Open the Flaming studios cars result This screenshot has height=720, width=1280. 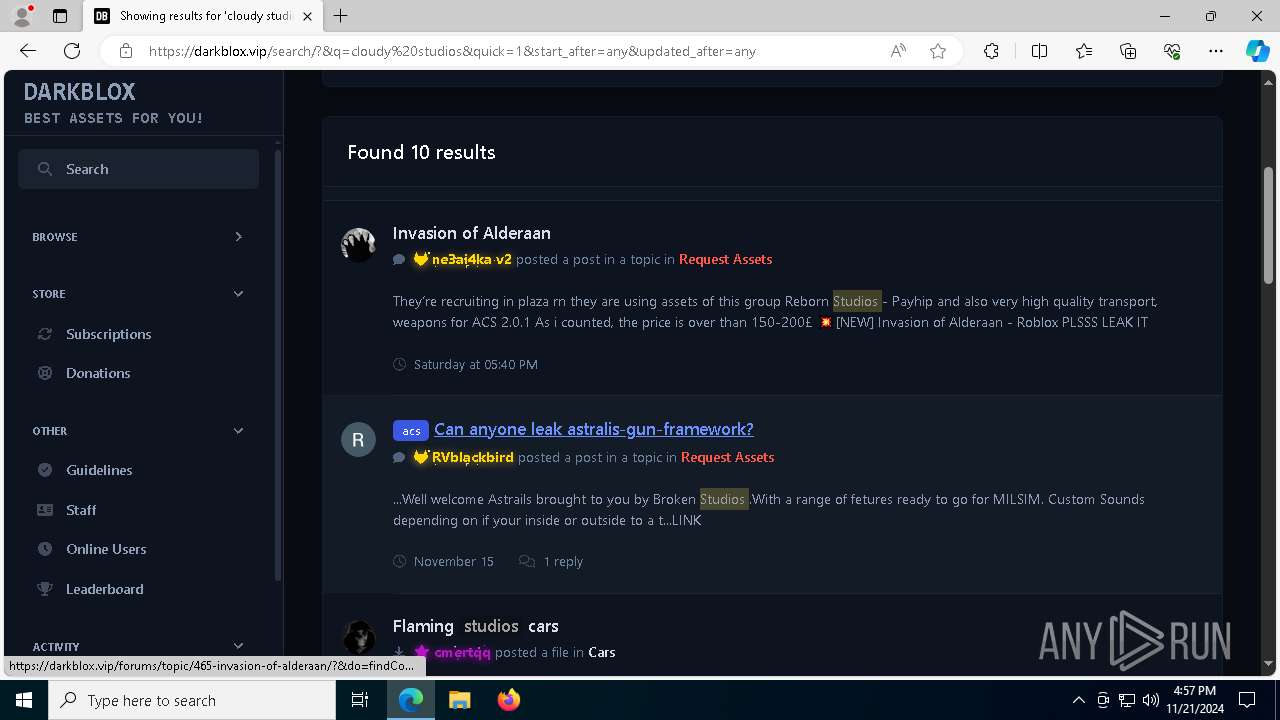[476, 626]
